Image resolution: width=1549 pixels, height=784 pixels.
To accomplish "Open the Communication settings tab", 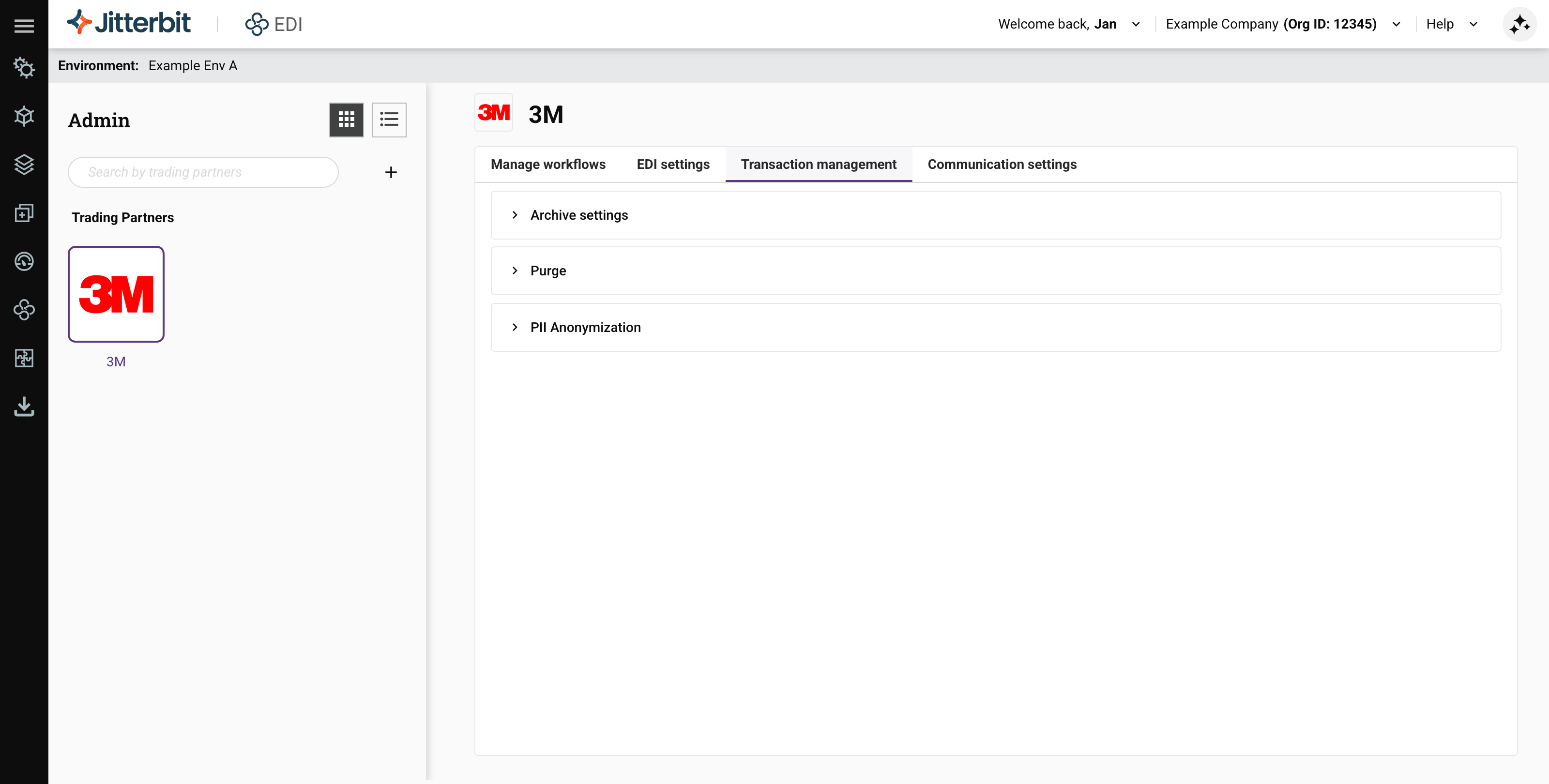I will pos(1002,164).
